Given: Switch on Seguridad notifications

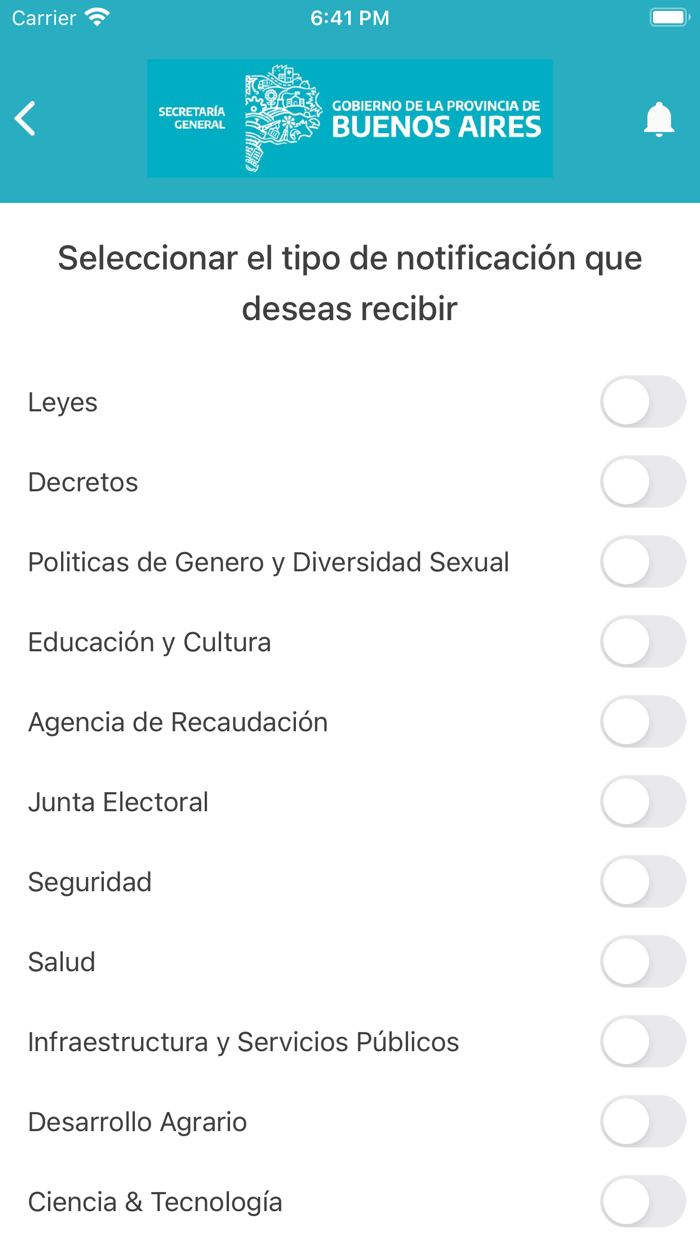Looking at the screenshot, I should coord(643,881).
